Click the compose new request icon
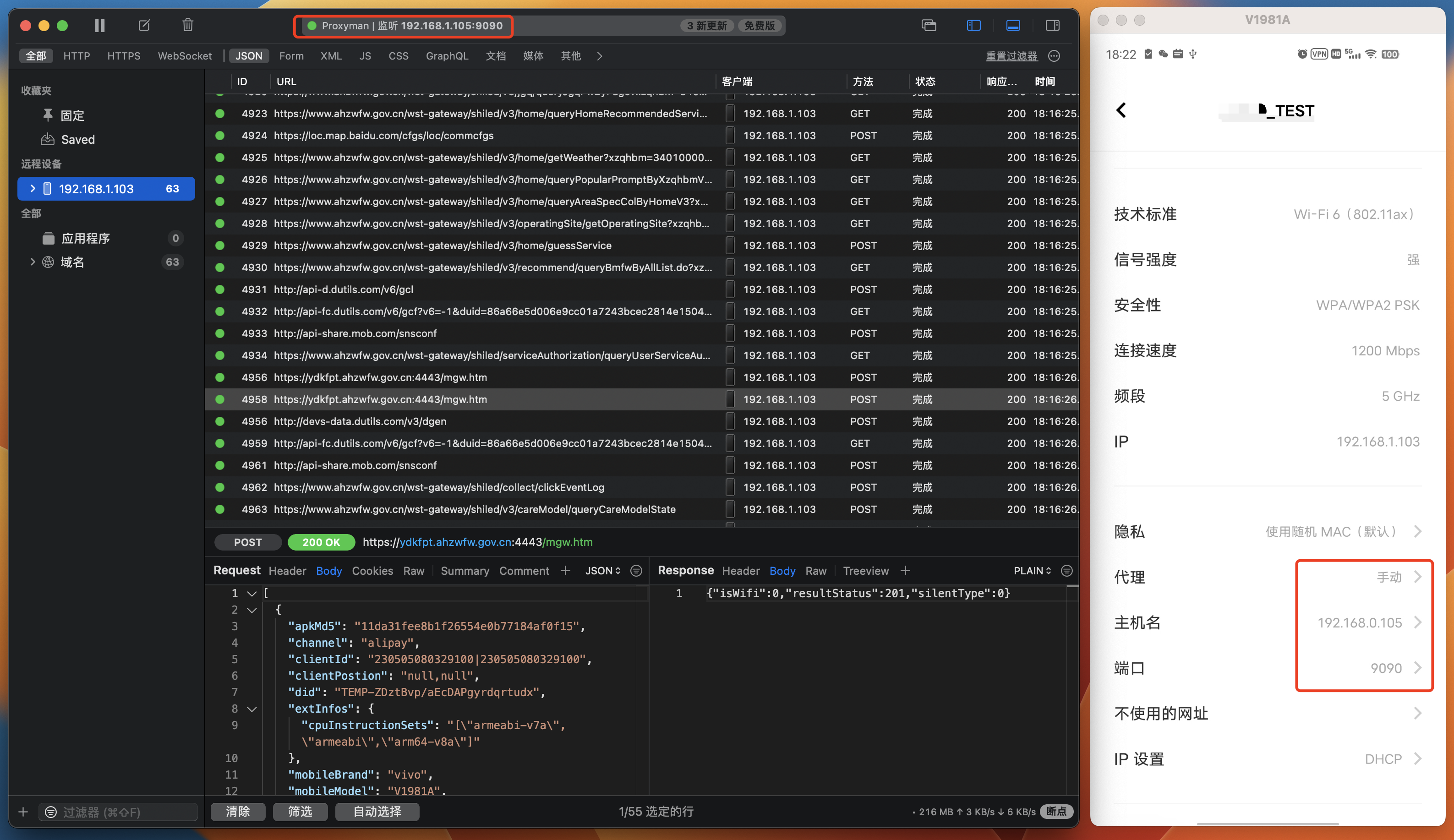Screen dimensions: 1454x840 (x=144, y=25)
